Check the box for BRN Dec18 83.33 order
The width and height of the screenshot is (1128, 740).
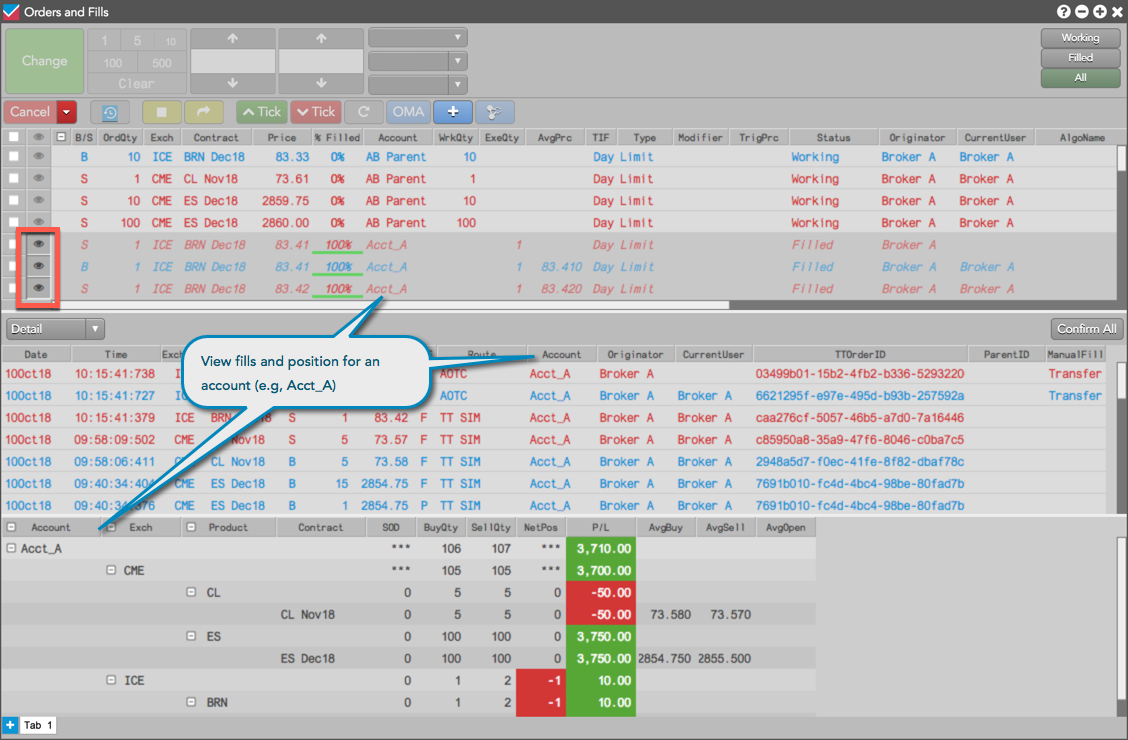click(14, 156)
